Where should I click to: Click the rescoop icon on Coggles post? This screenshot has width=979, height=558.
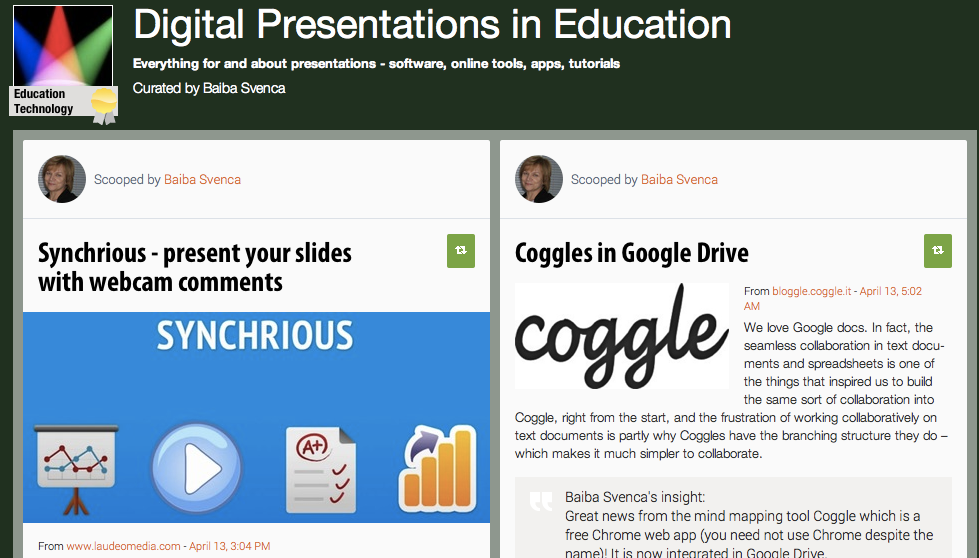point(938,251)
